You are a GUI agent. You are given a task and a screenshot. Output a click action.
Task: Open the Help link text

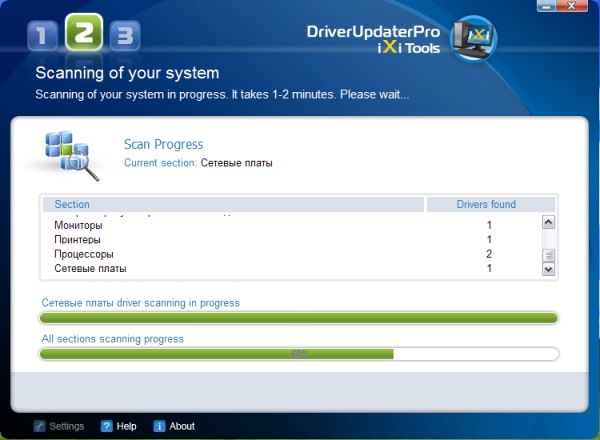126,426
